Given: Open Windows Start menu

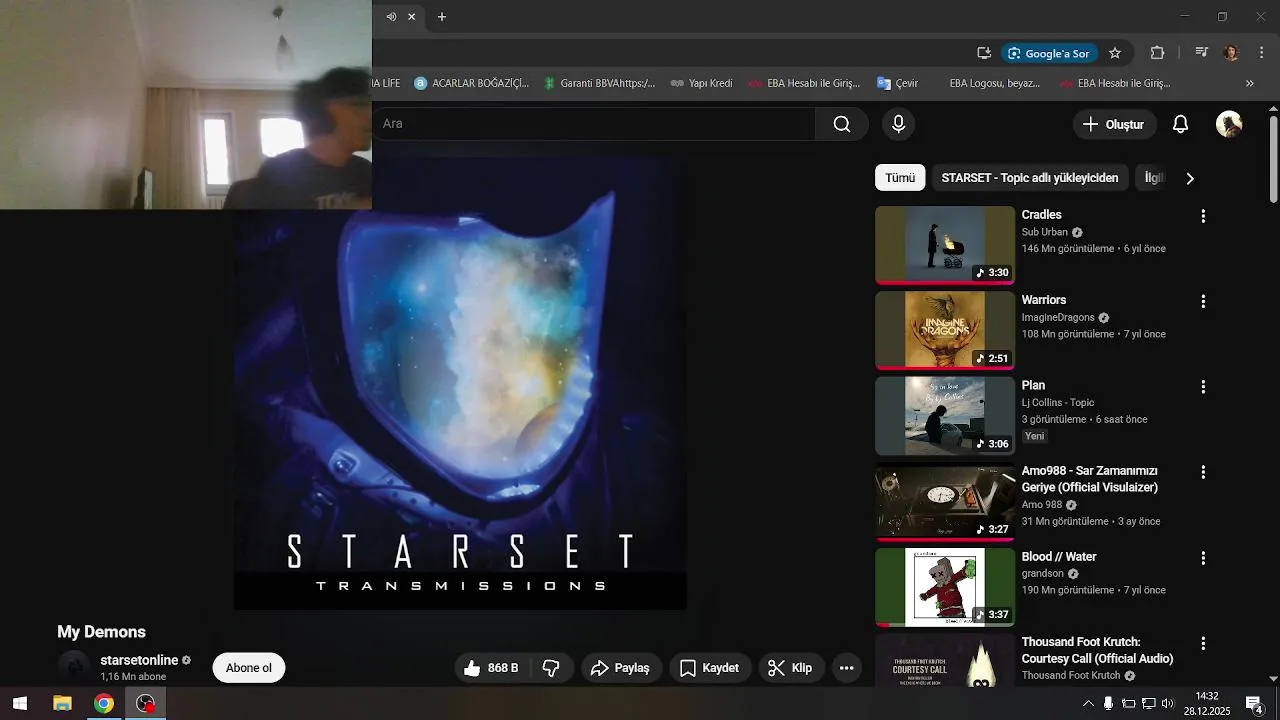Looking at the screenshot, I should (19, 704).
